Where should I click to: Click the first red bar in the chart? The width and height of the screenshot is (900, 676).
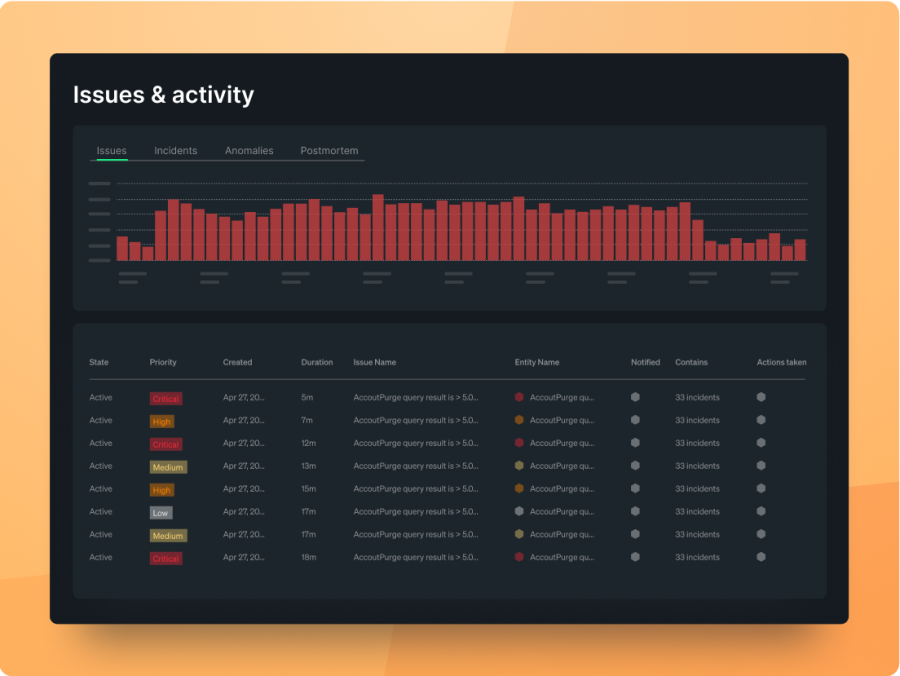tap(122, 248)
